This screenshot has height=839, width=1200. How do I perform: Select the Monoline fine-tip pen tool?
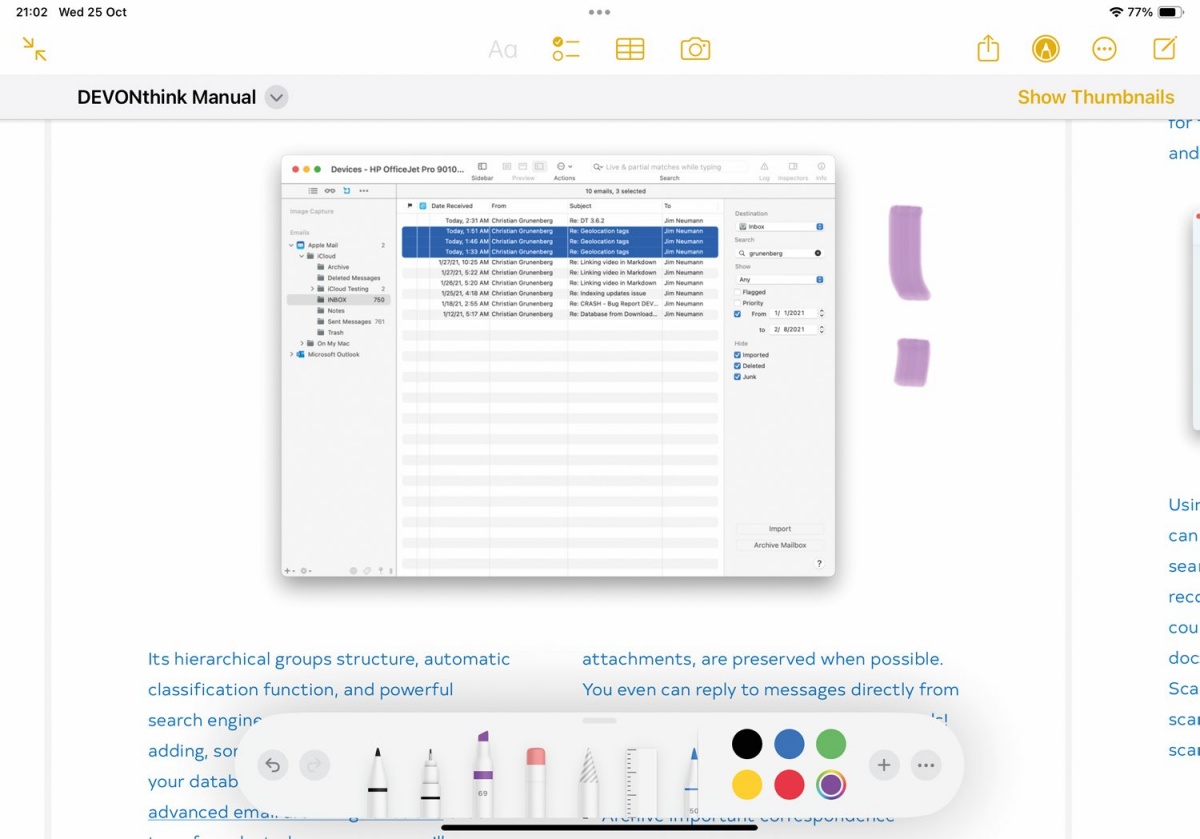[x=430, y=783]
